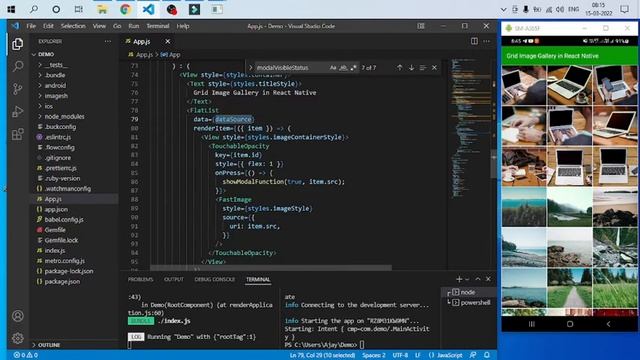Go to previous find match
640x360 pixels.
tap(400, 68)
